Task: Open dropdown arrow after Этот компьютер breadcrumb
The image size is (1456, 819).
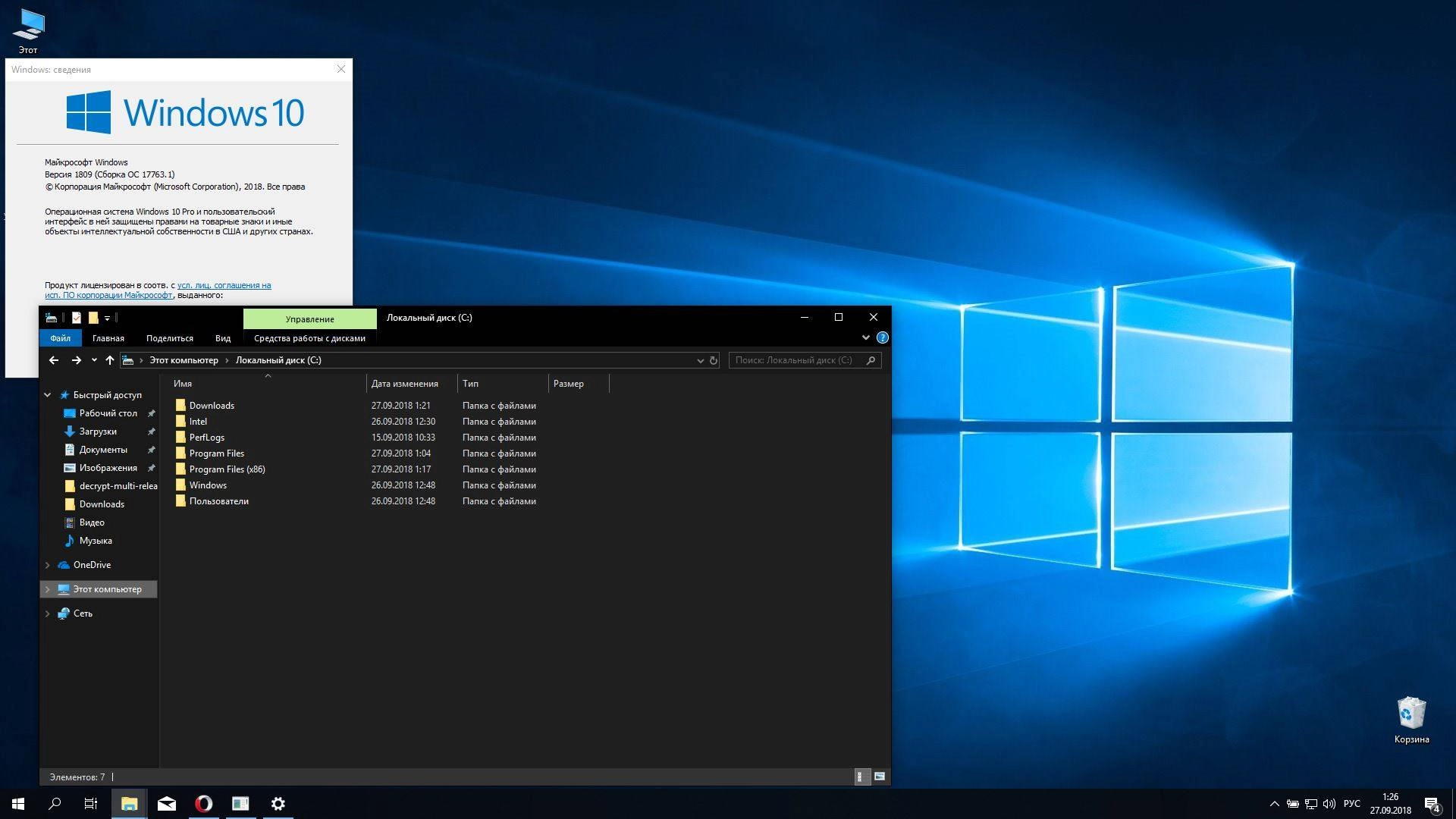Action: pyautogui.click(x=227, y=360)
